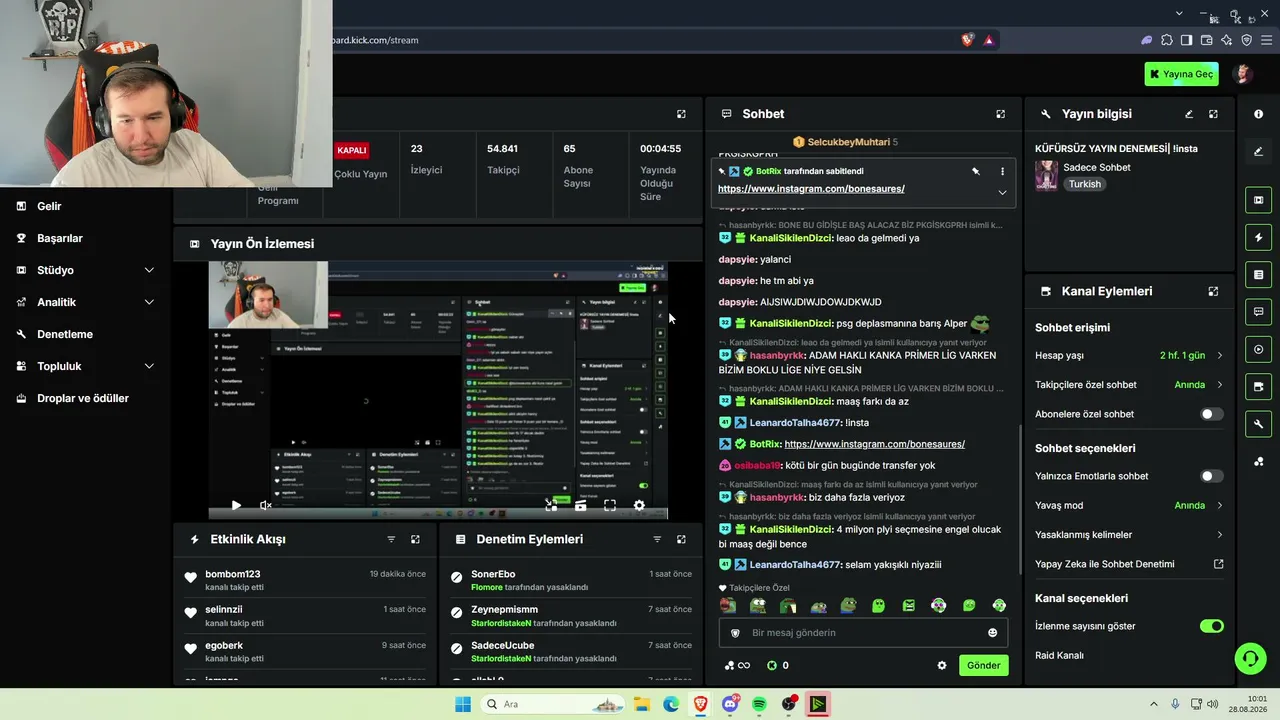The image size is (1280, 720).
Task: Click the Turkish language tag
Action: coord(1084,184)
